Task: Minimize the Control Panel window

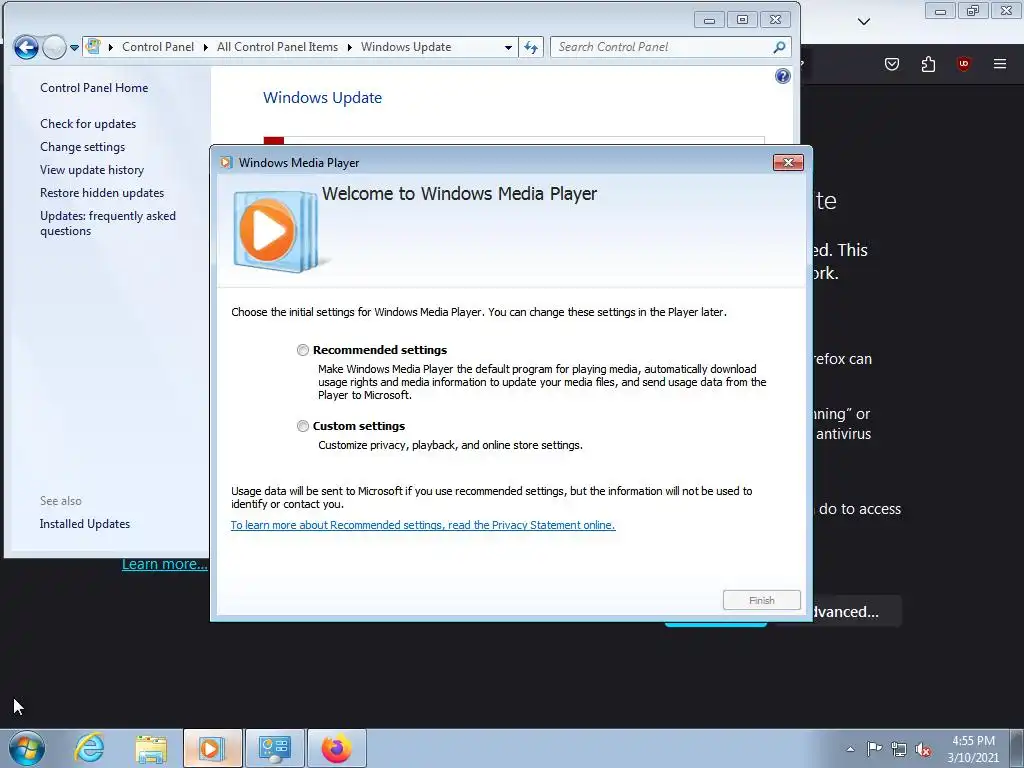Action: coord(709,20)
